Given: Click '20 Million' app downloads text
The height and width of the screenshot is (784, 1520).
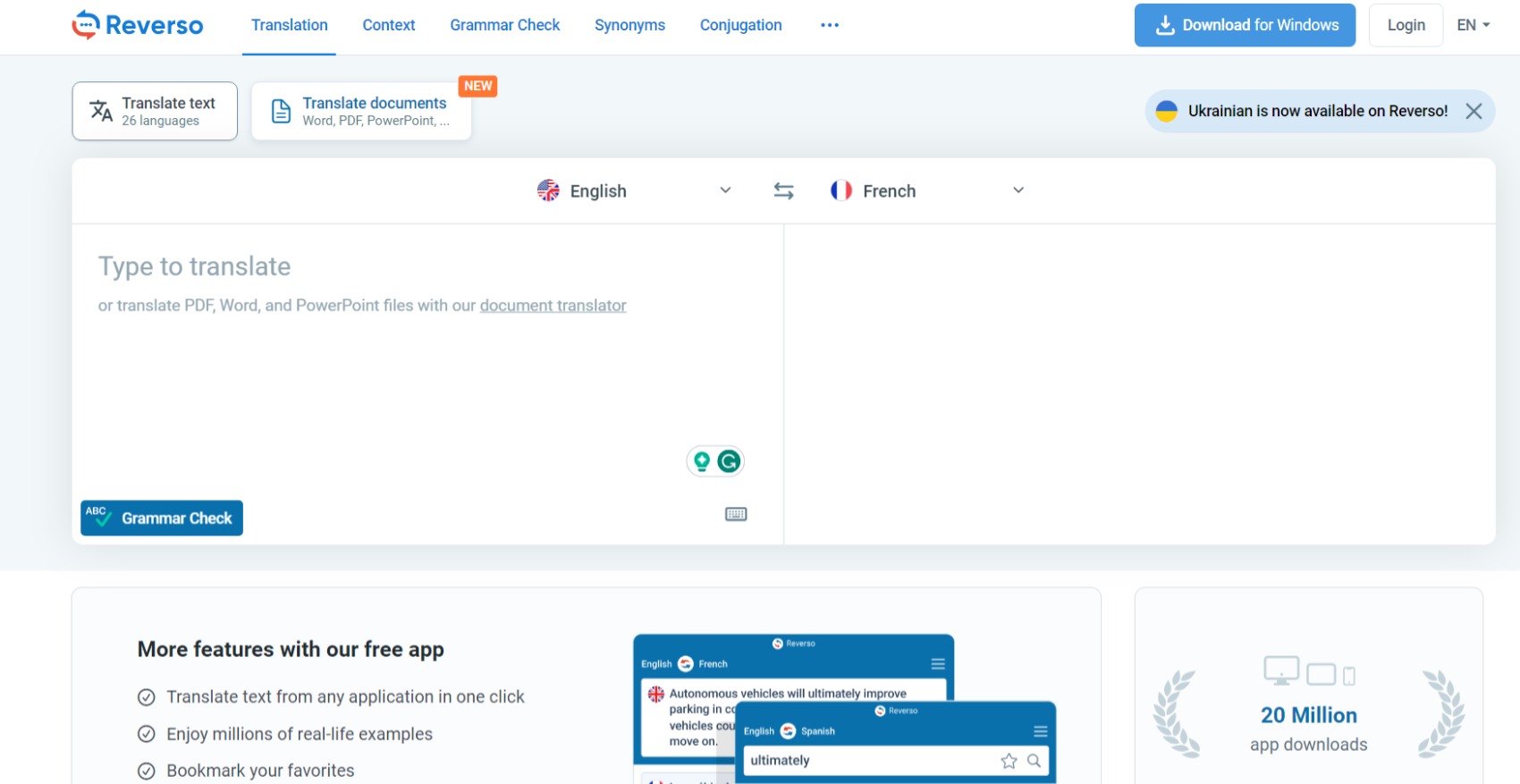Looking at the screenshot, I should click(1309, 715).
